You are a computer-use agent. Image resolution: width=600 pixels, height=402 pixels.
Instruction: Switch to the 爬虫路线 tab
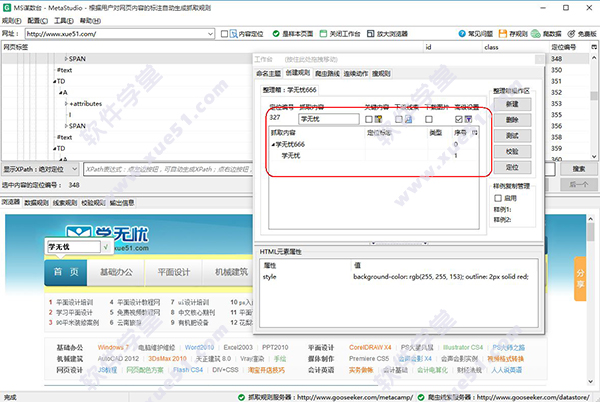[x=328, y=73]
